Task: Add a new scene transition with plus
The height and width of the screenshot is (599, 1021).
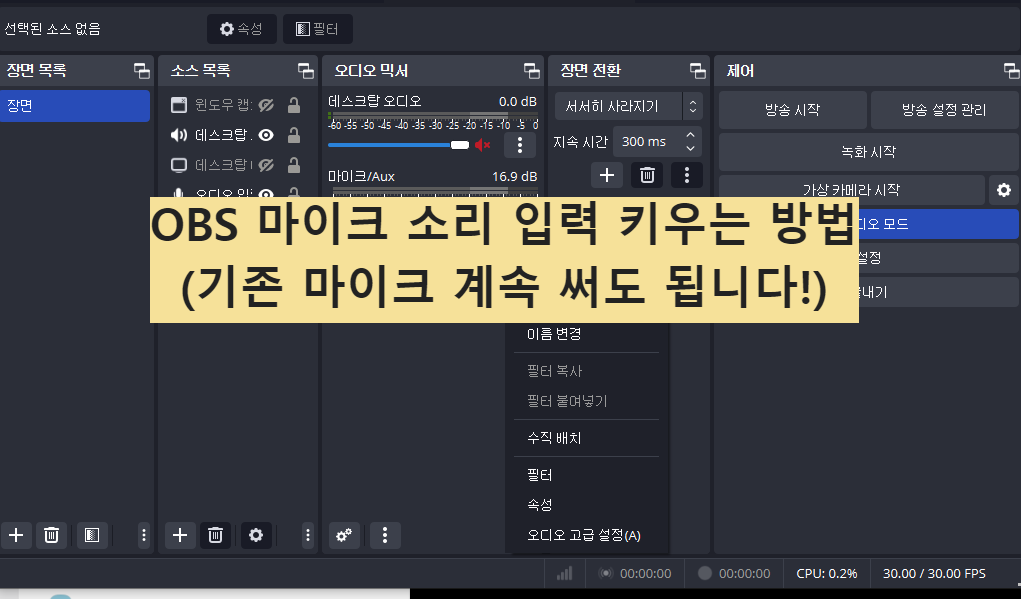Action: pyautogui.click(x=607, y=174)
